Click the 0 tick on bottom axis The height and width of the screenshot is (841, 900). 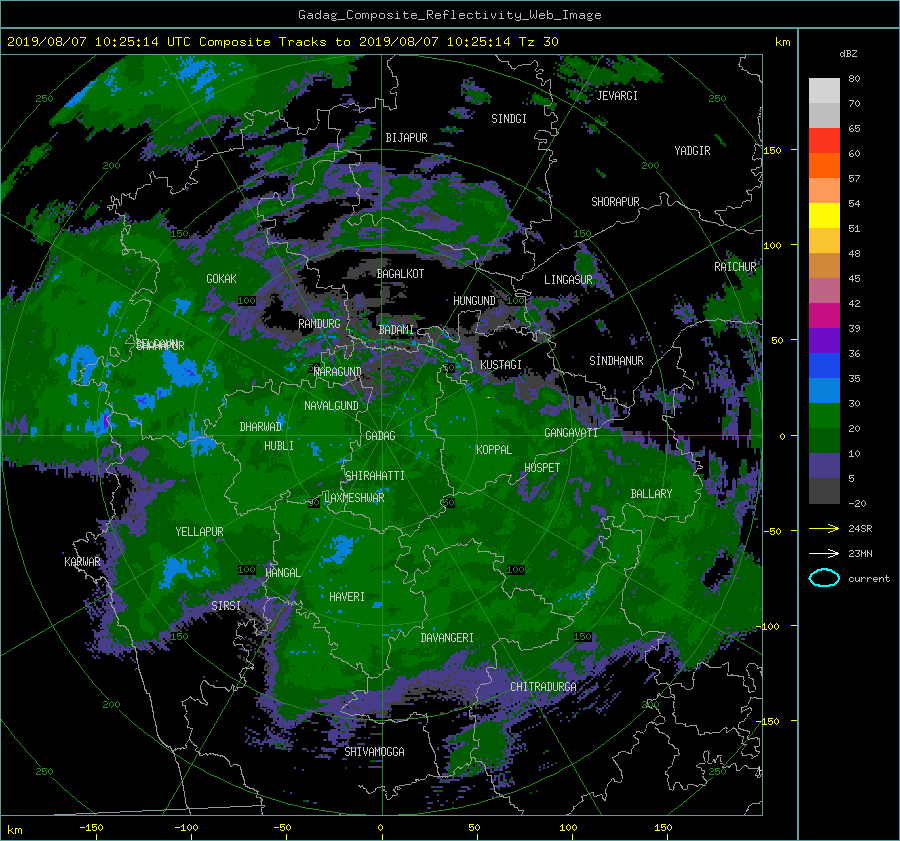380,828
